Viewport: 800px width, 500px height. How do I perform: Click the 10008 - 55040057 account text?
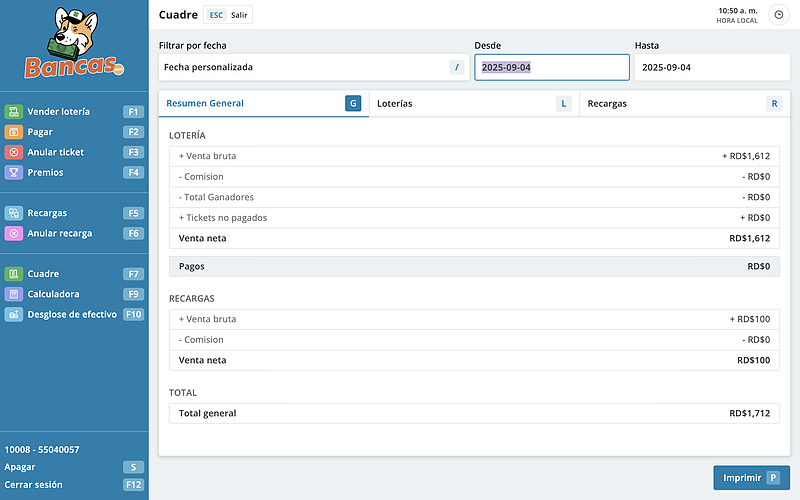(x=42, y=449)
